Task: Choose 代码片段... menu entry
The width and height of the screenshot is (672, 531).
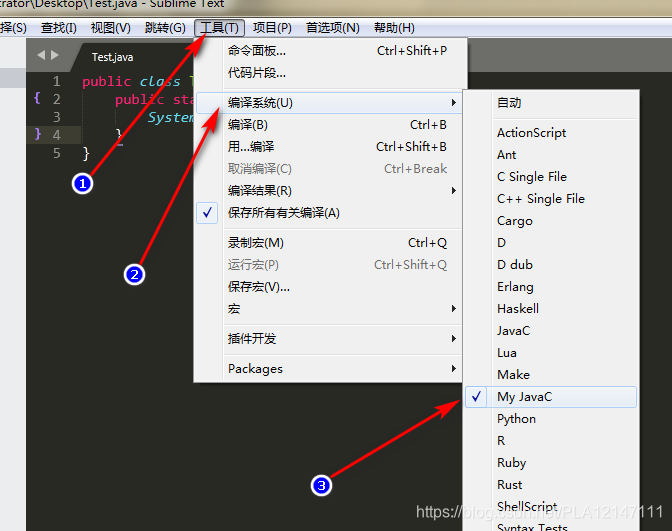Action: click(x=329, y=73)
